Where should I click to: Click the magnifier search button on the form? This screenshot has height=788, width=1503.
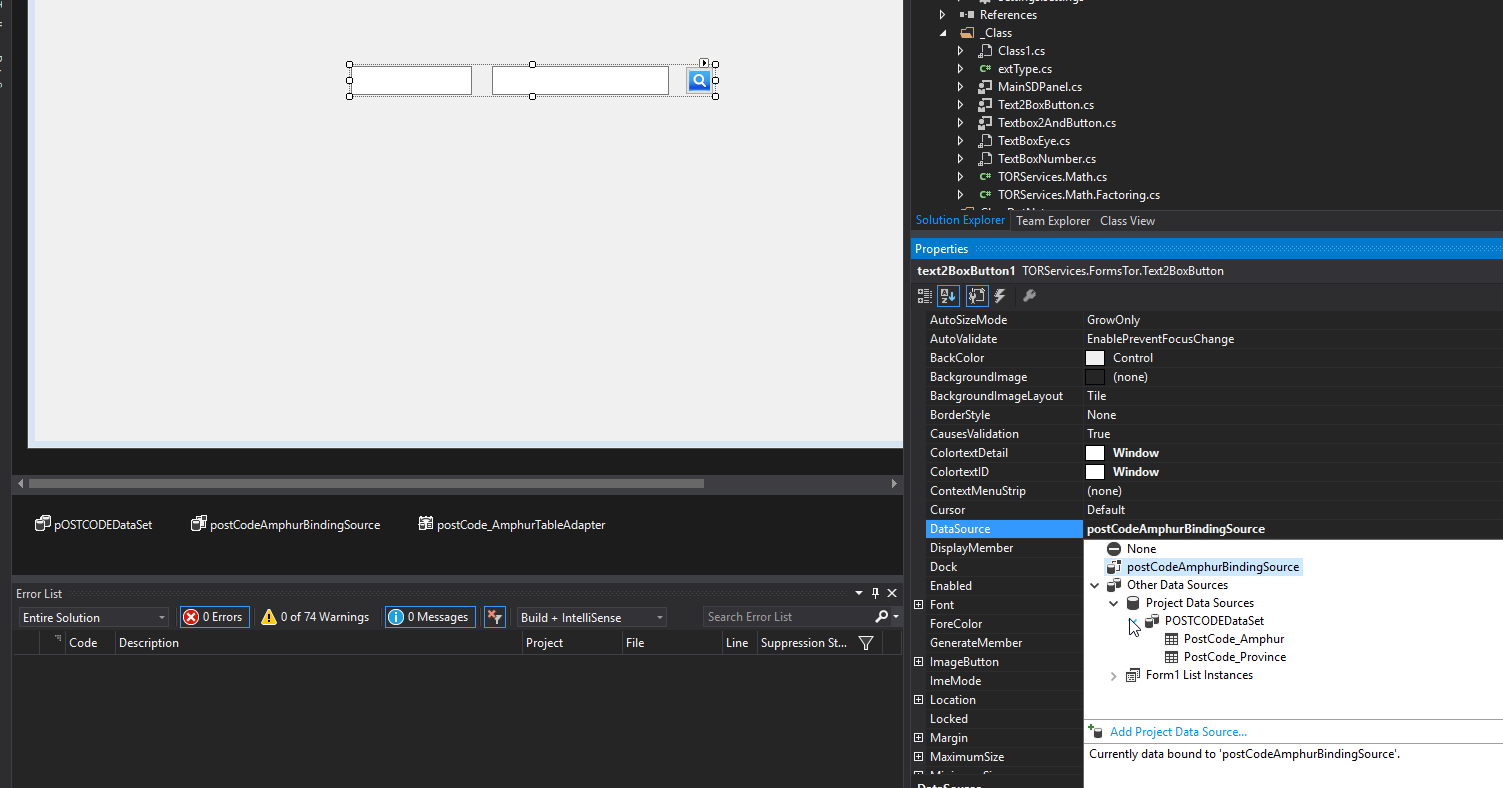pos(699,81)
